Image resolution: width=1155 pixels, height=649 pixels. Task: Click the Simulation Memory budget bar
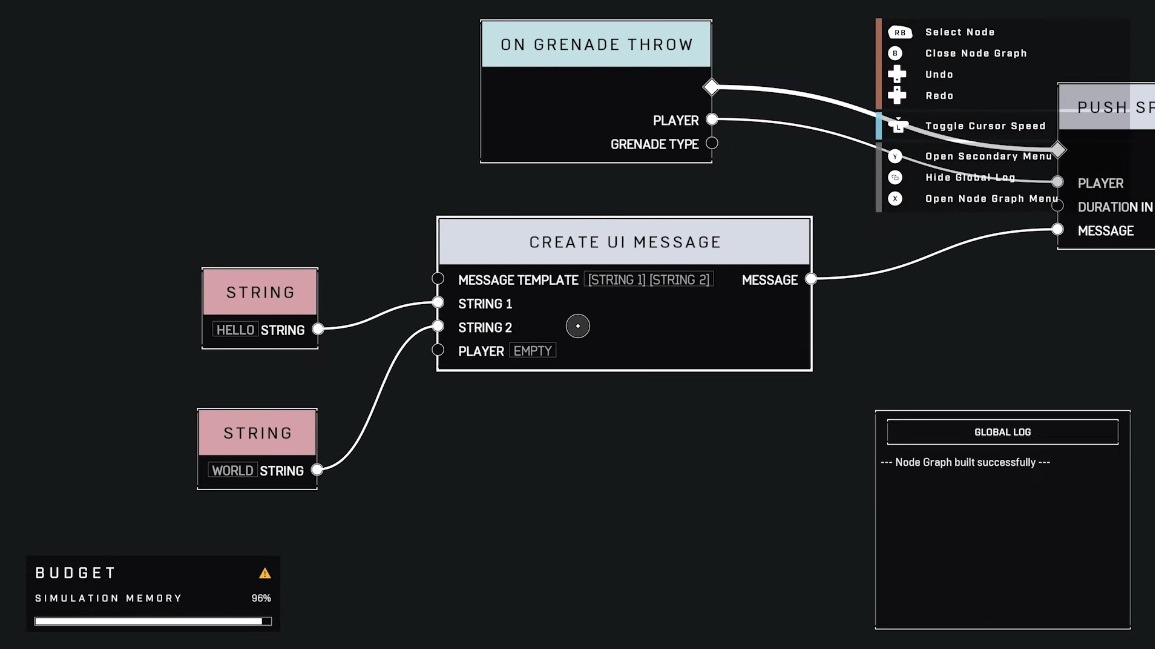[x=153, y=621]
